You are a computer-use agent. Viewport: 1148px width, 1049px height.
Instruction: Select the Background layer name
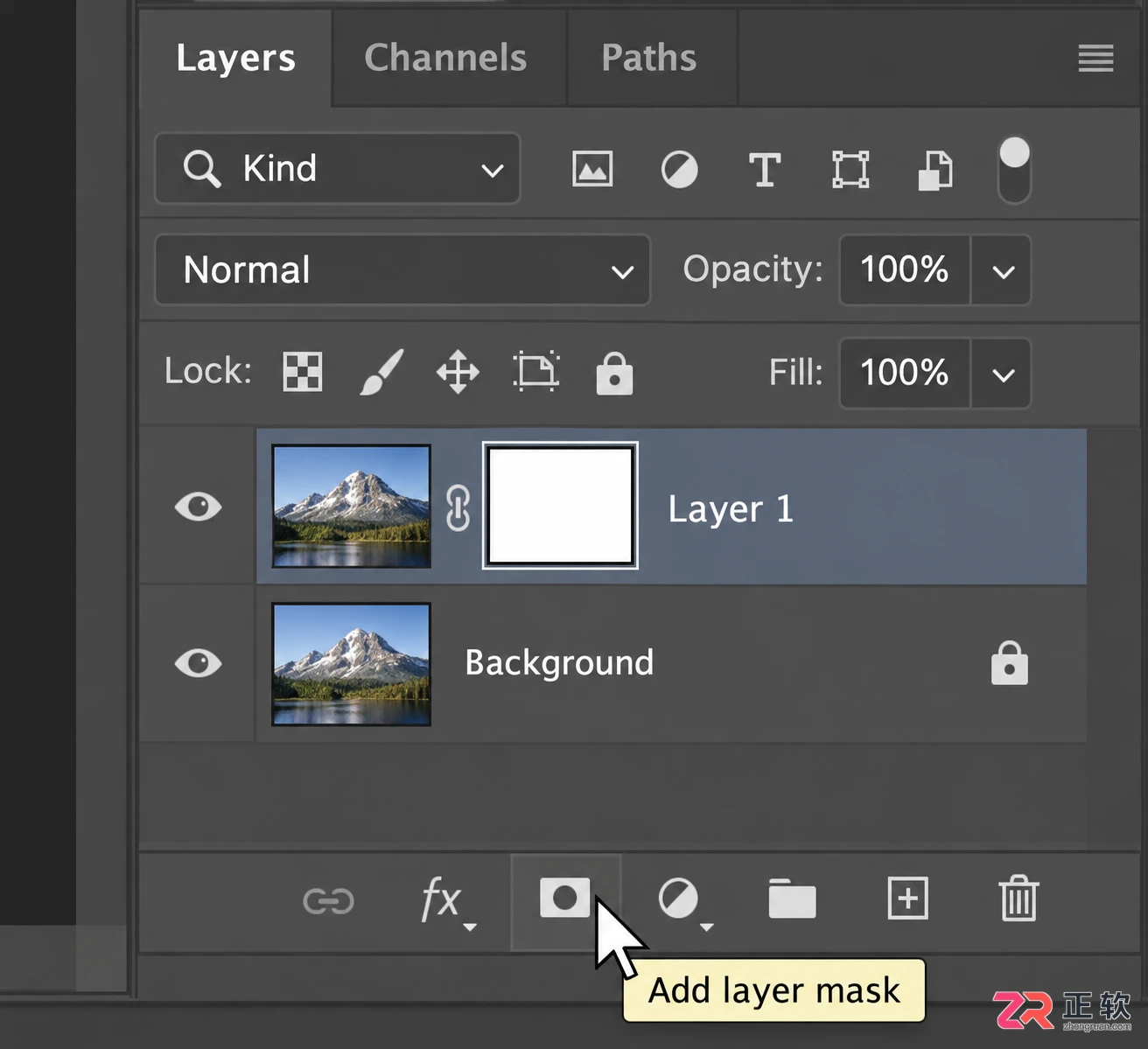(x=559, y=663)
